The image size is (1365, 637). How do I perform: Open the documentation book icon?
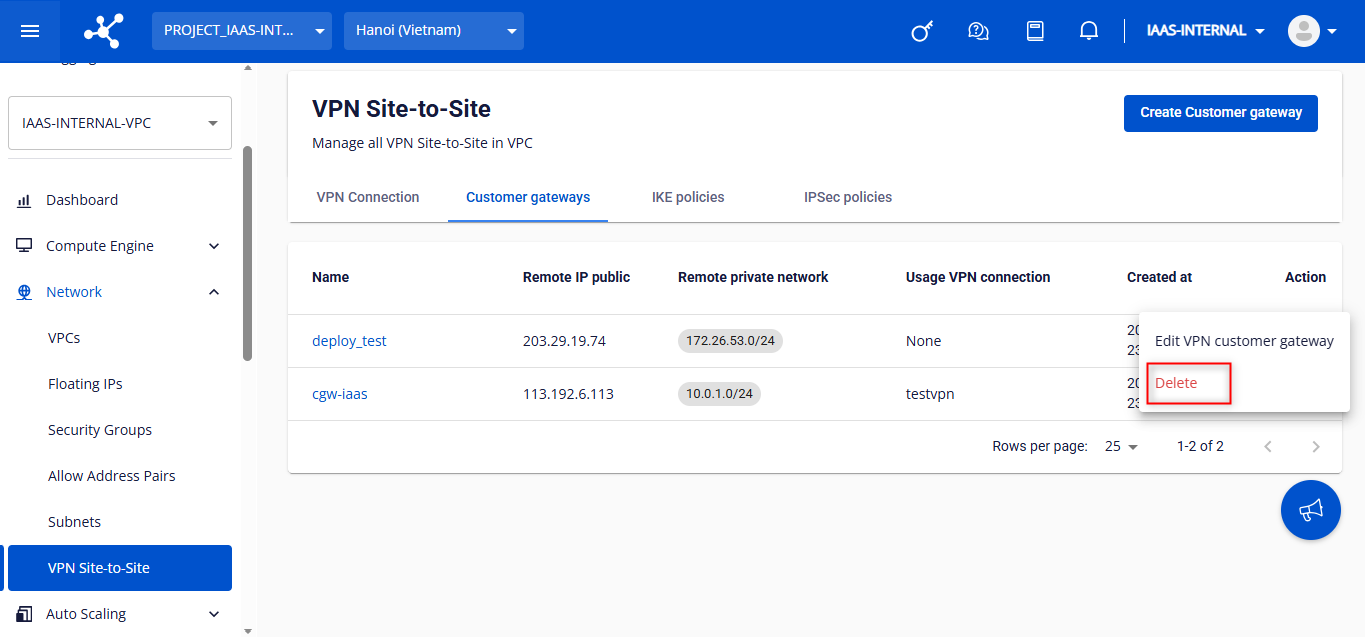pyautogui.click(x=1035, y=31)
